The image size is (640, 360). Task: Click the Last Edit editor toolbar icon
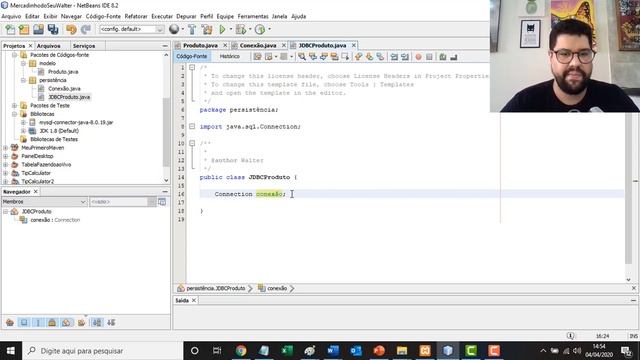click(258, 57)
